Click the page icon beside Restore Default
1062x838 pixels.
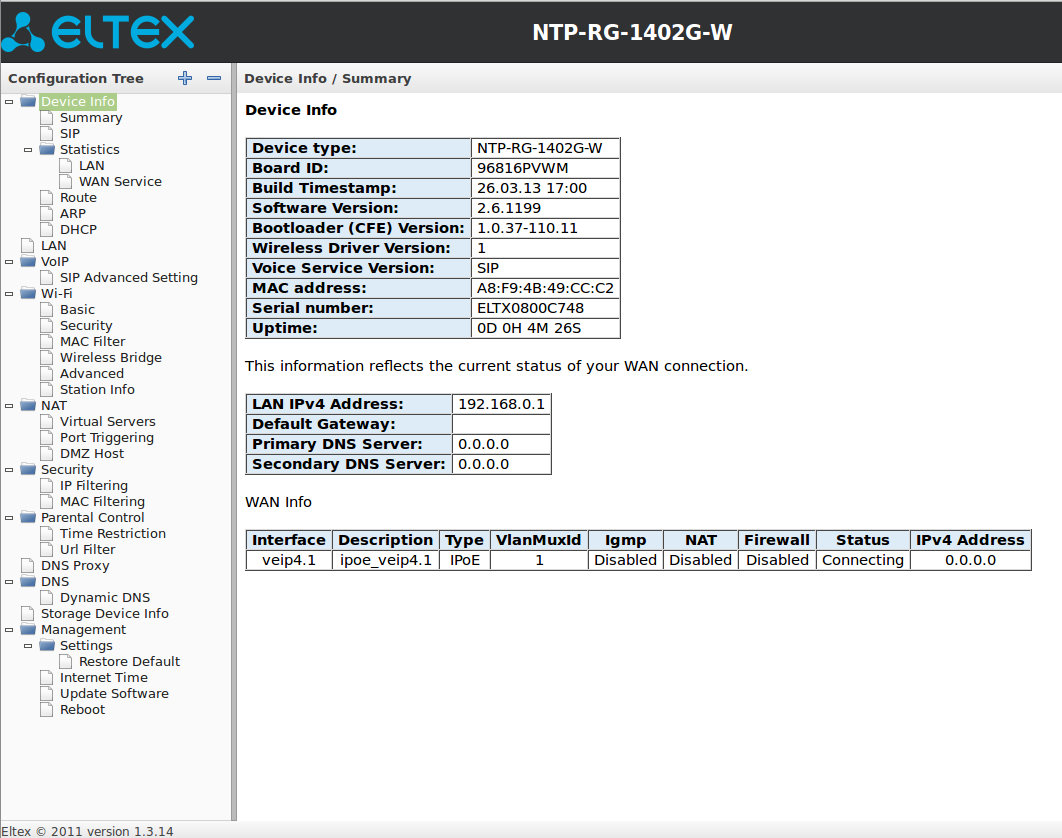click(65, 662)
